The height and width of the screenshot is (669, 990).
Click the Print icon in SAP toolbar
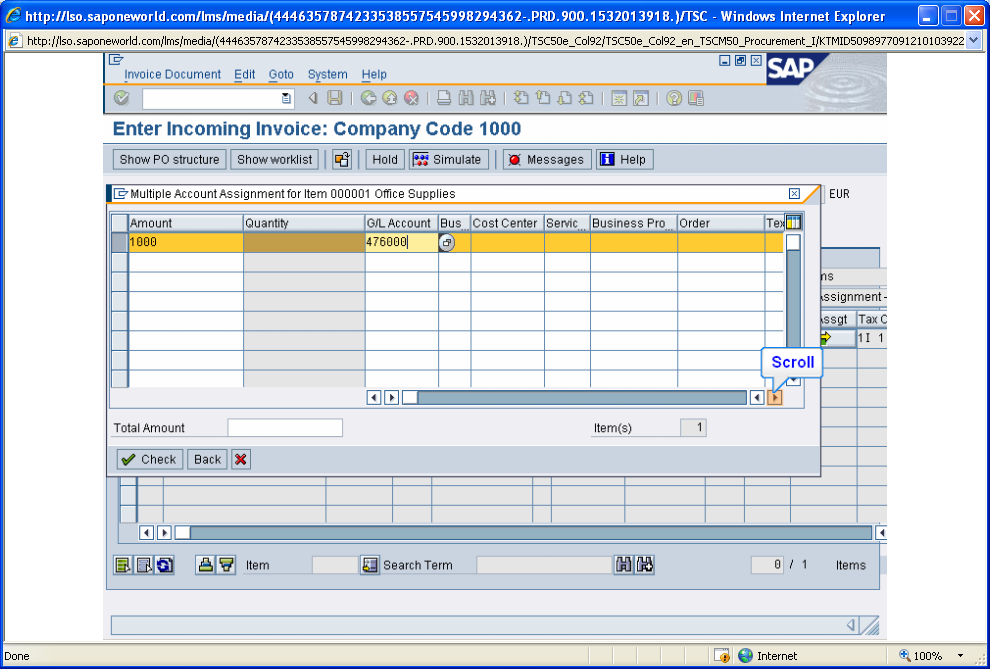444,98
